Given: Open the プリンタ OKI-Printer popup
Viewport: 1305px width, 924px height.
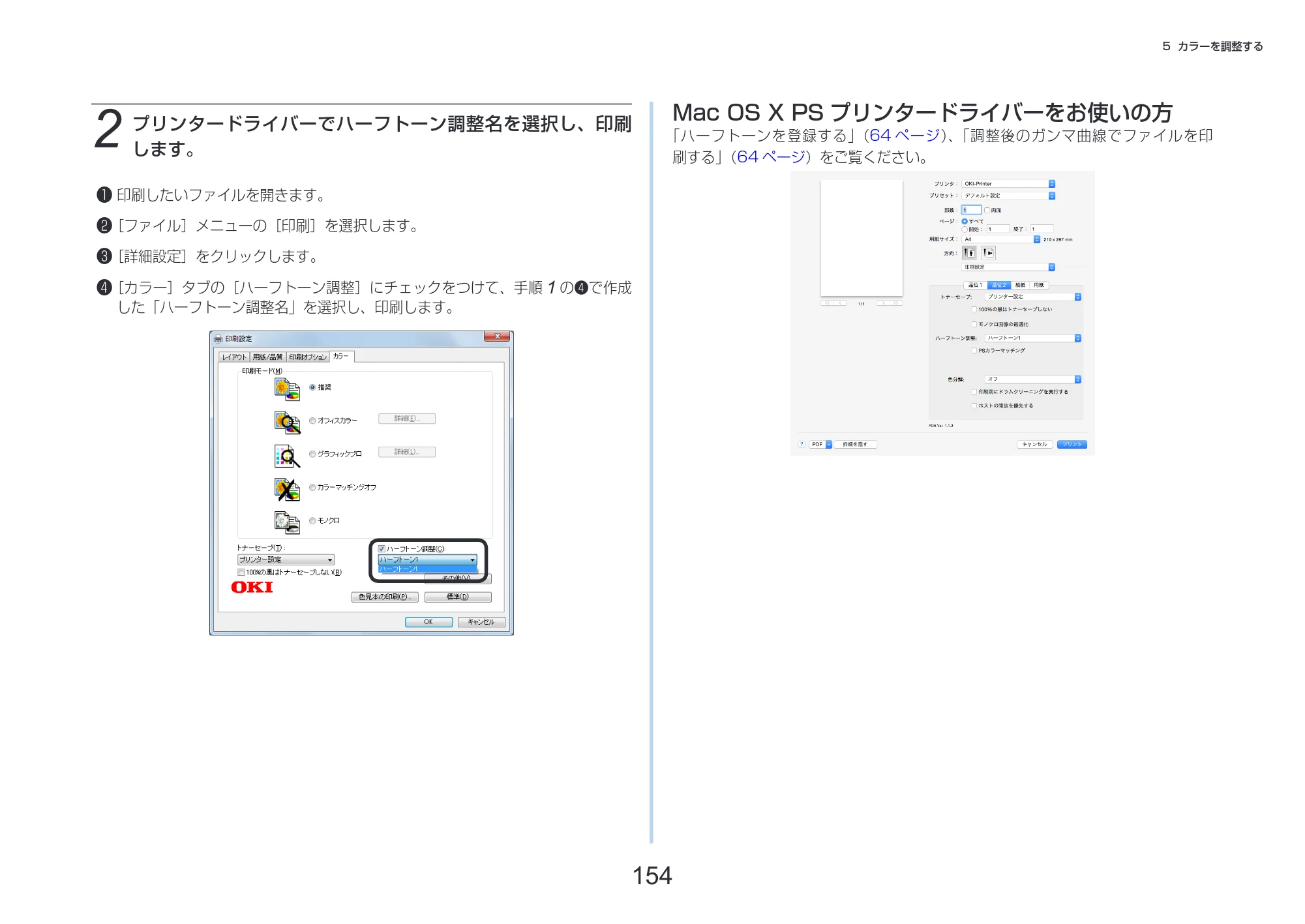Looking at the screenshot, I should point(1008,184).
